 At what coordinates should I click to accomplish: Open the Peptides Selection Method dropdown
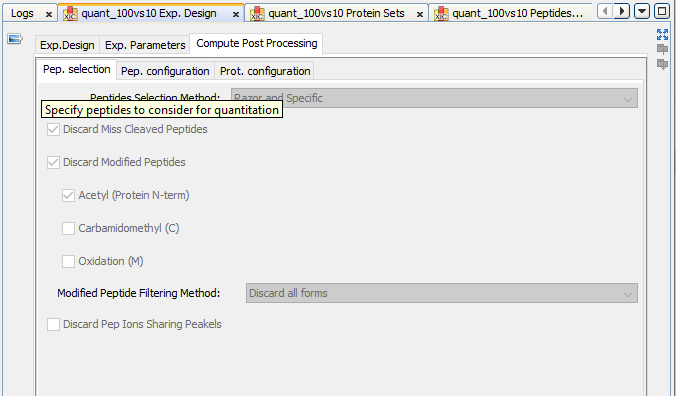tap(434, 98)
